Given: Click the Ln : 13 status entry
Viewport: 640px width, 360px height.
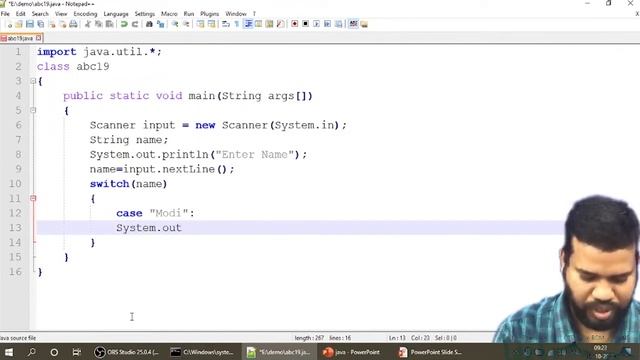Looking at the screenshot, I should click(397, 338).
